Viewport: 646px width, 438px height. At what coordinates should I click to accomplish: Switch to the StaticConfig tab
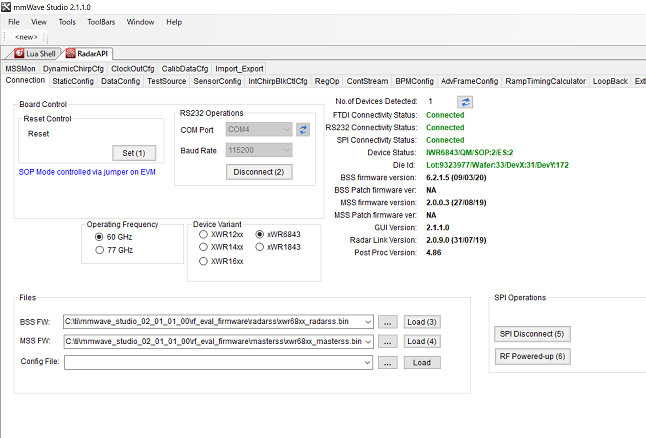pos(73,81)
